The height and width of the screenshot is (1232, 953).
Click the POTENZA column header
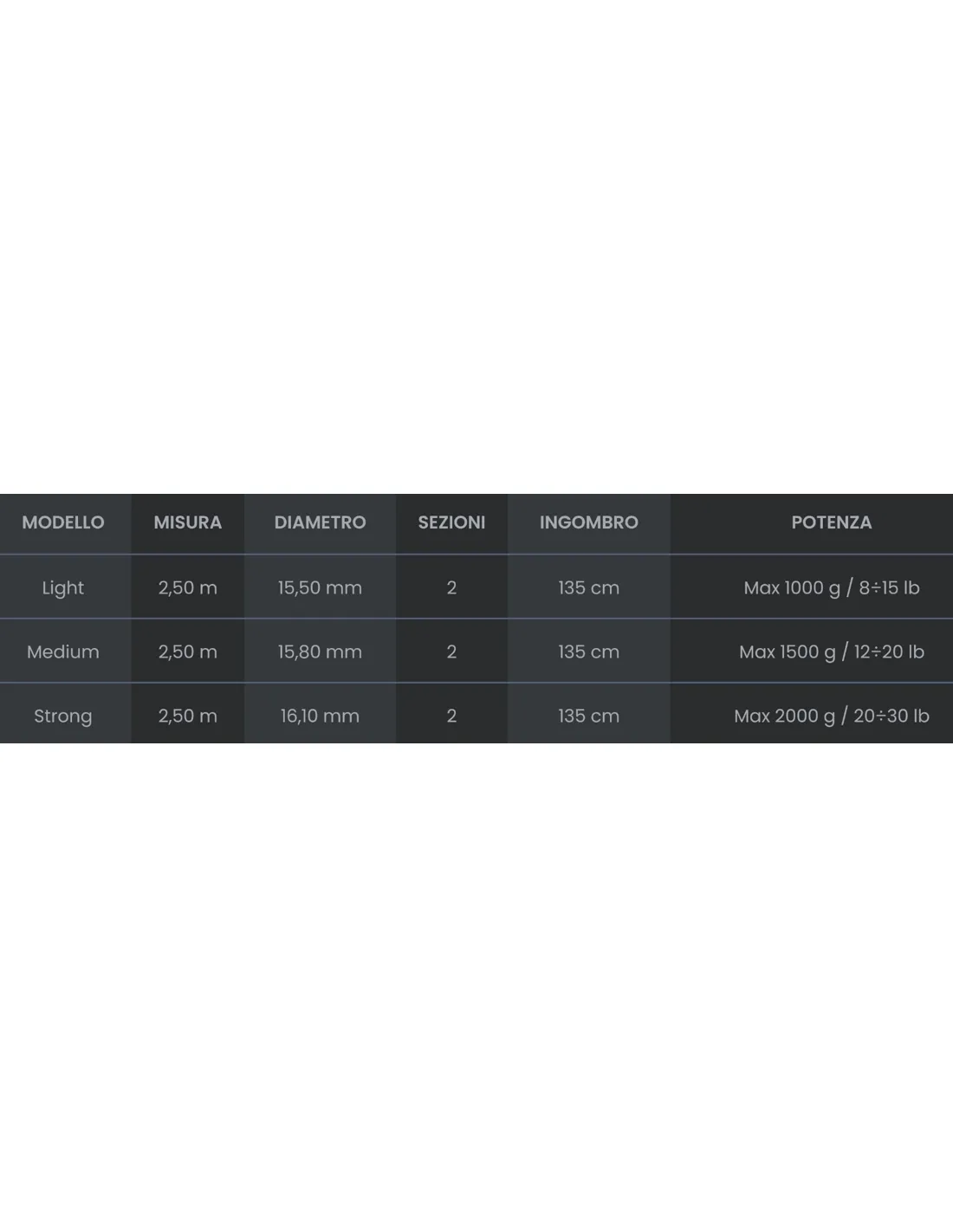832,522
